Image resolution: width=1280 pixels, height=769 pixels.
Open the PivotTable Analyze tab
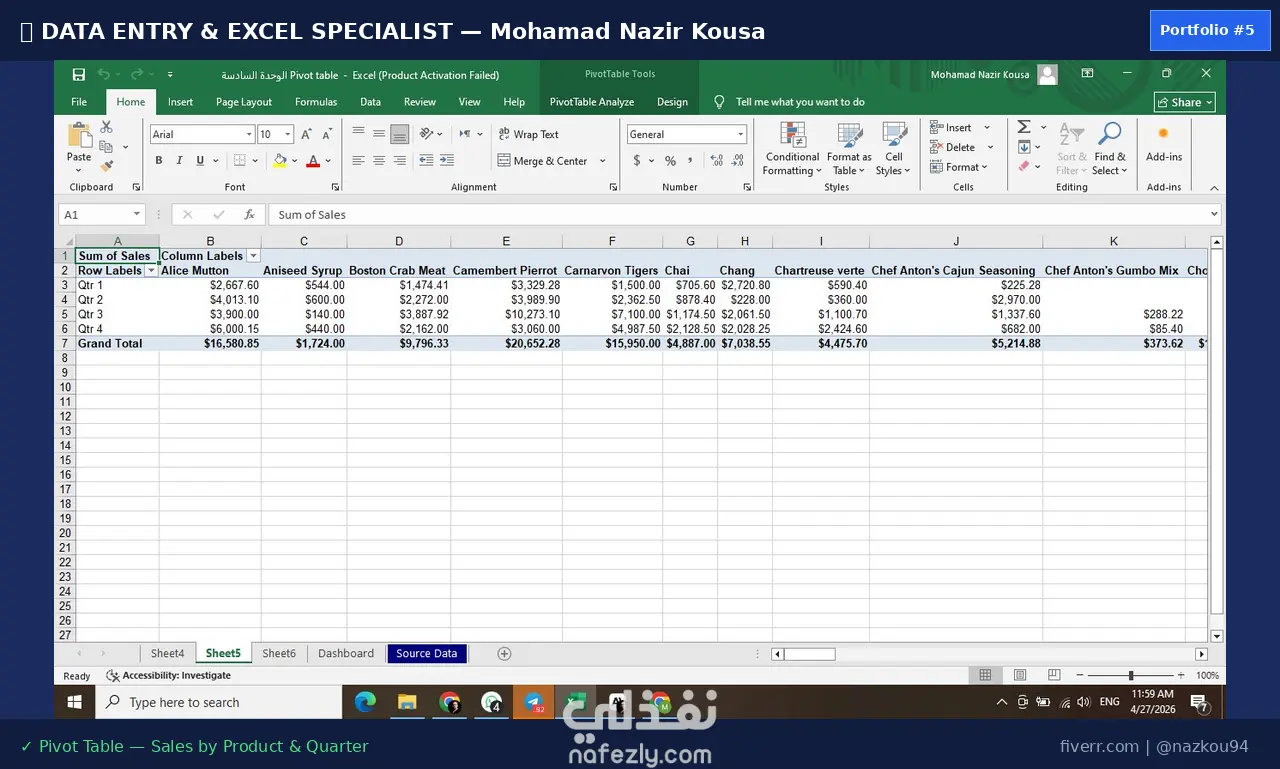[x=592, y=101]
